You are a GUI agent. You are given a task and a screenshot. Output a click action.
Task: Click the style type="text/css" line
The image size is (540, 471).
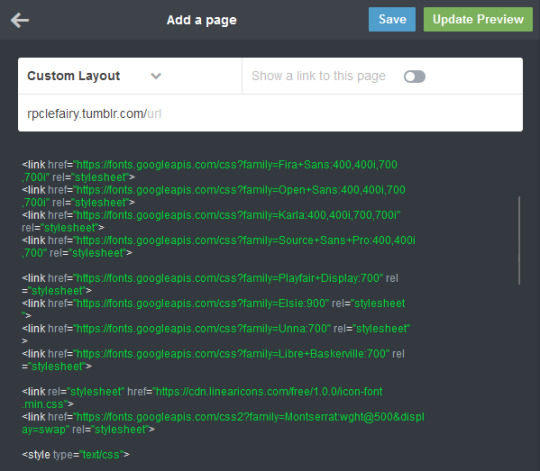click(x=76, y=454)
